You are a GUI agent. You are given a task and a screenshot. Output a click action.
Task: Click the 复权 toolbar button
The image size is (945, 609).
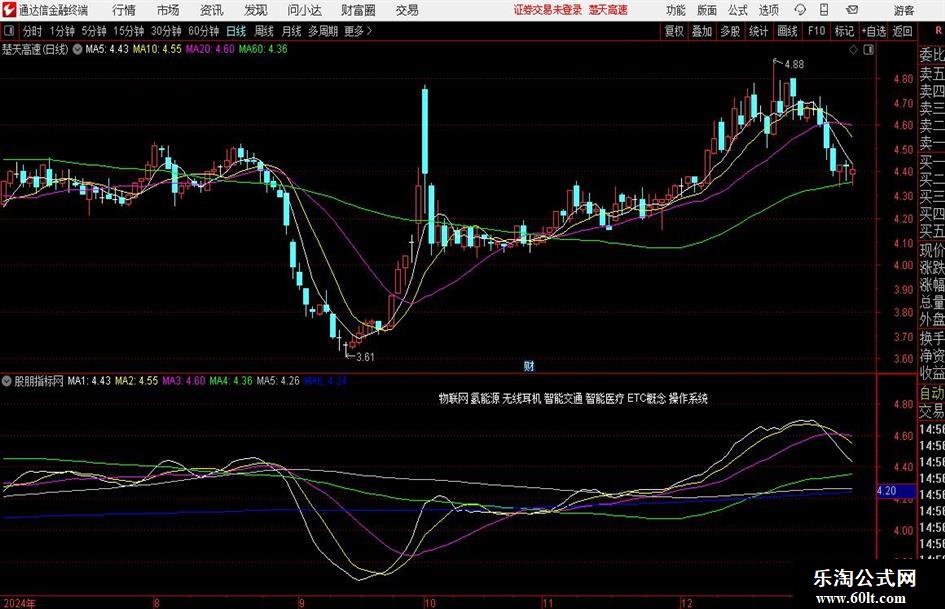coord(674,31)
